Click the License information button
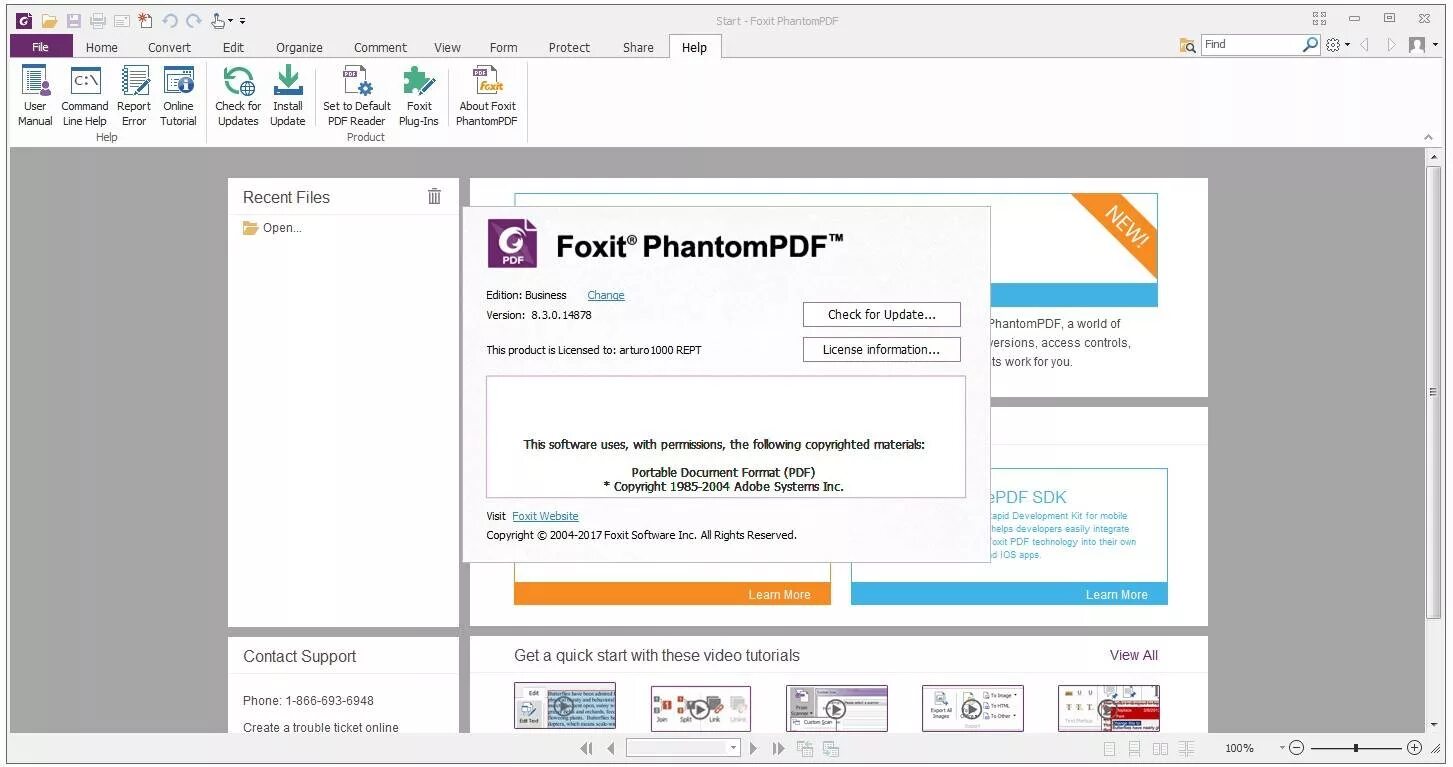Image resolution: width=1453 pixels, height=767 pixels. [881, 349]
